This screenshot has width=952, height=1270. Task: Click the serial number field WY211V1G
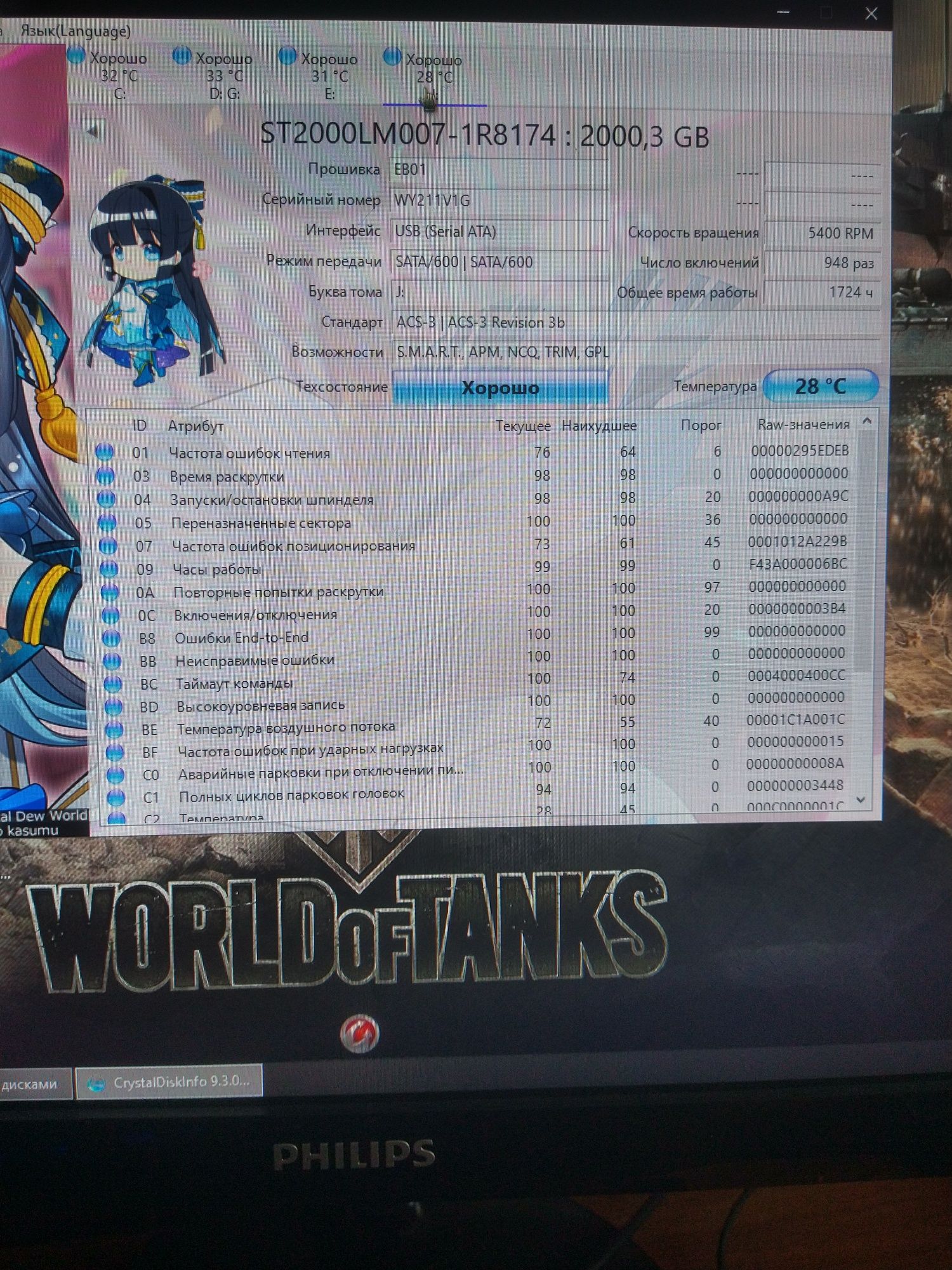499,201
